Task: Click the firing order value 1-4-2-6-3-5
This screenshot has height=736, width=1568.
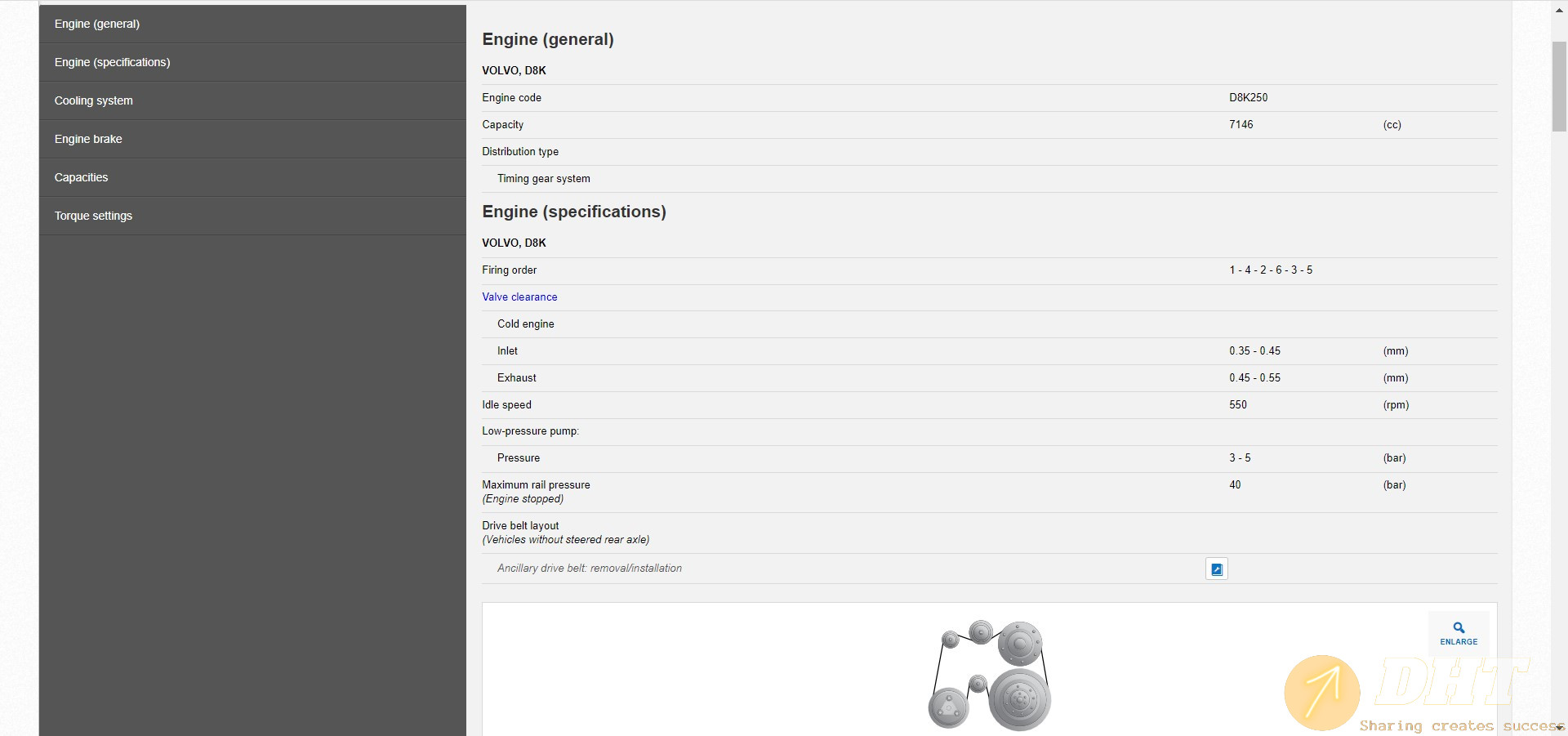Action: [x=1271, y=270]
